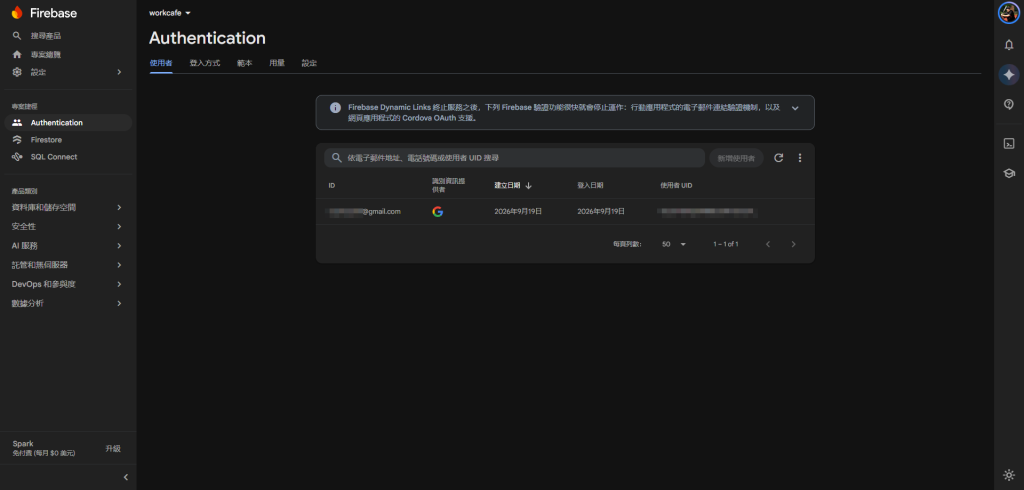Click the Spark plan label
1024x490 pixels.
pyautogui.click(x=23, y=444)
